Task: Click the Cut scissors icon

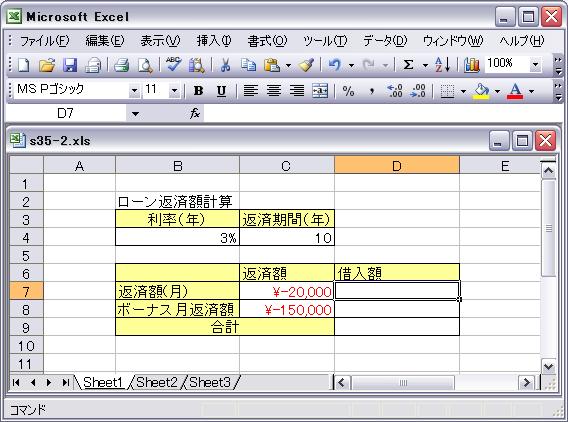Action: (225, 65)
